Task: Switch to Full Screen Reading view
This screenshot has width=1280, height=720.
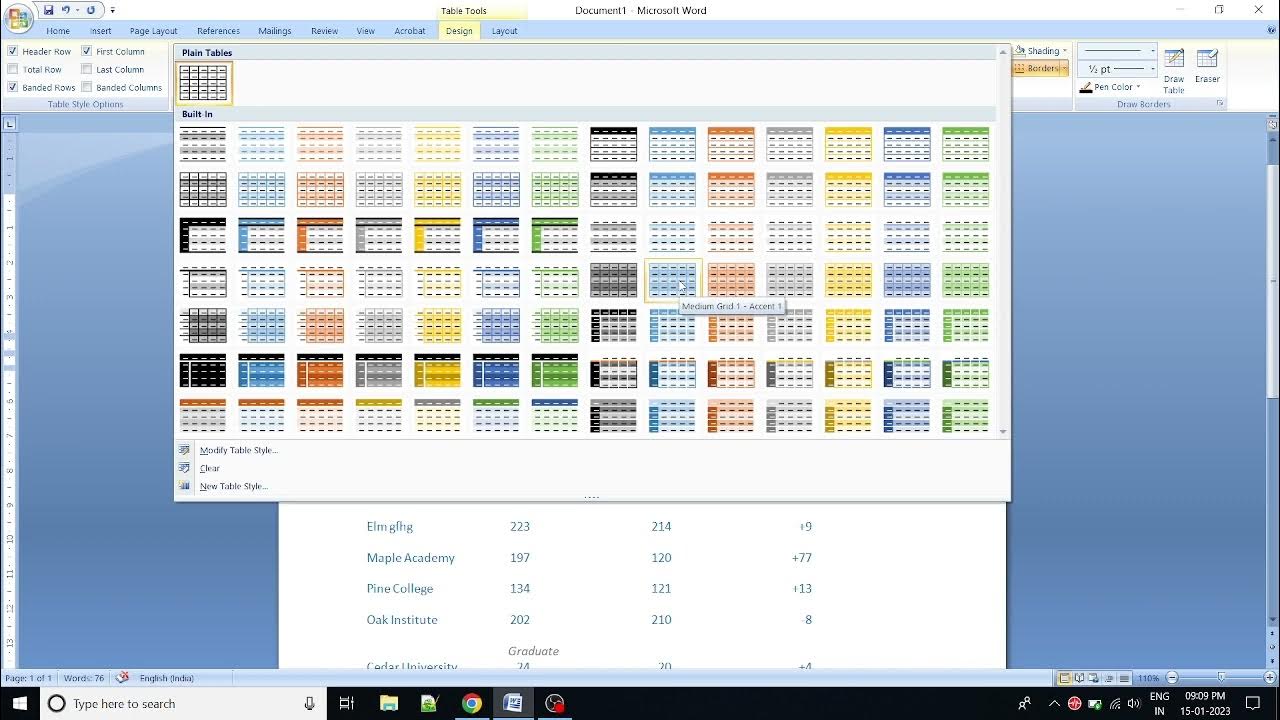Action: [x=1081, y=678]
